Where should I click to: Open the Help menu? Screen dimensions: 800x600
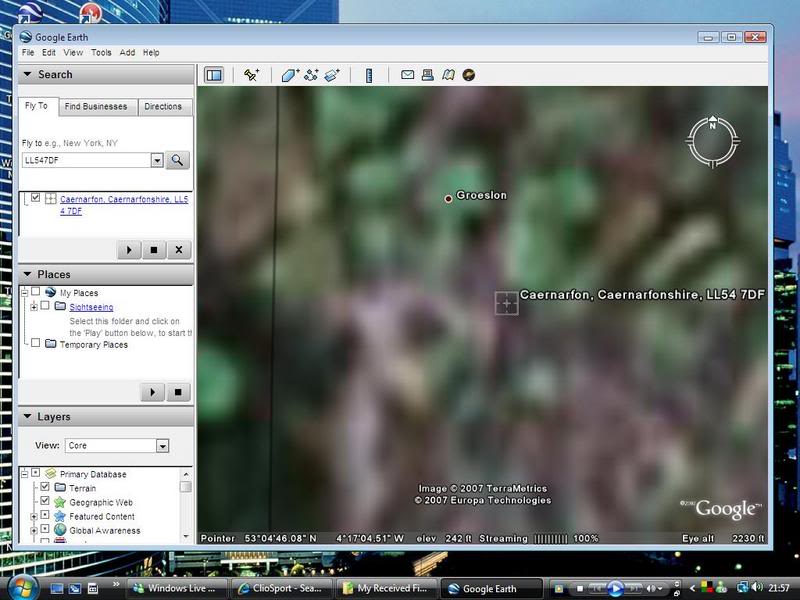(x=151, y=53)
